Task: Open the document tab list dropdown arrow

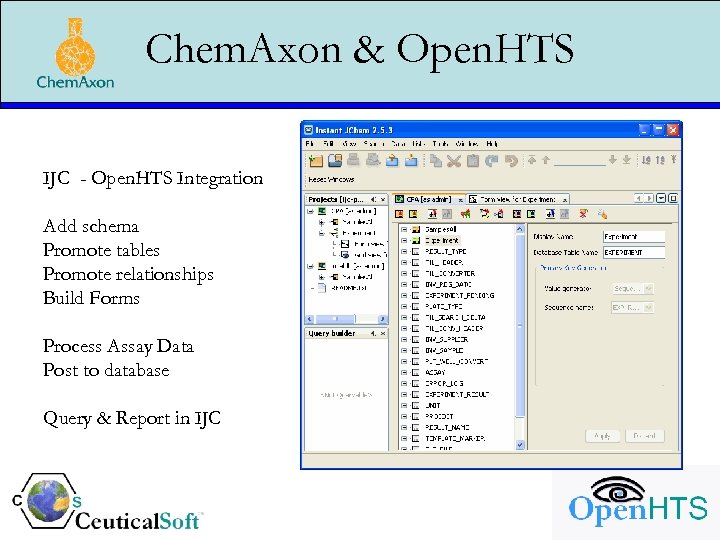Action: (x=661, y=198)
